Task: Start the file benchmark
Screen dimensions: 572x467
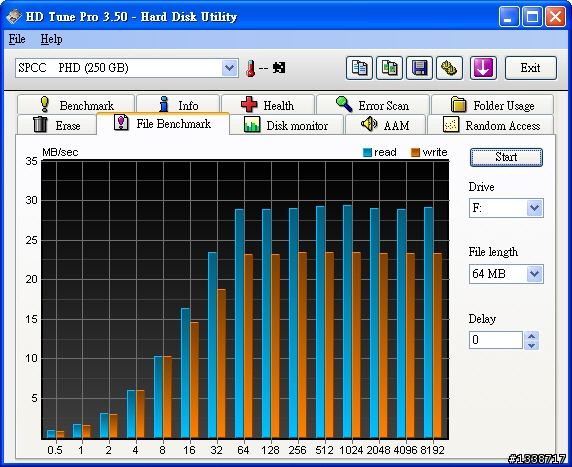Action: [x=506, y=157]
